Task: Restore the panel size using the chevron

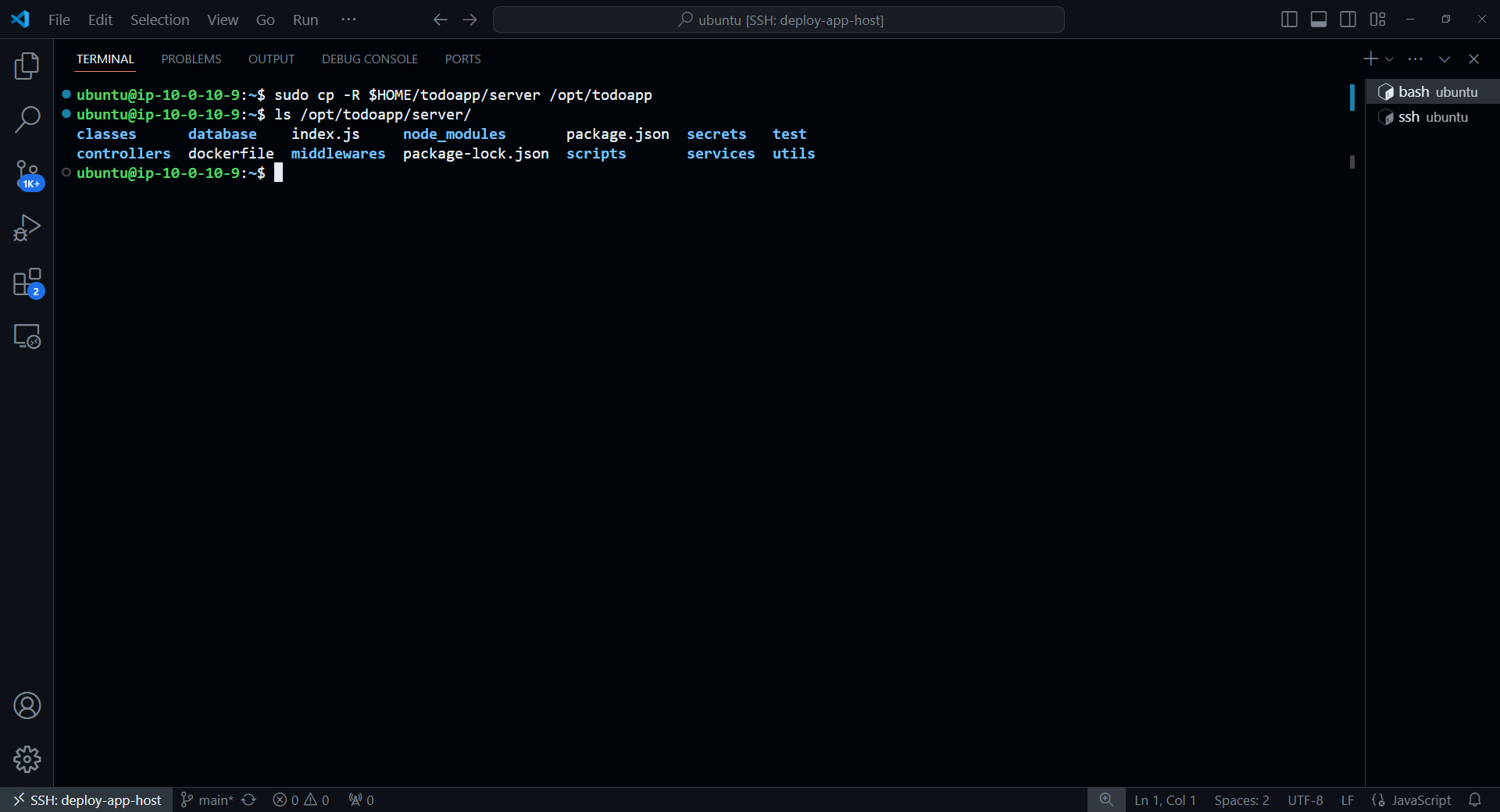Action: coord(1445,59)
